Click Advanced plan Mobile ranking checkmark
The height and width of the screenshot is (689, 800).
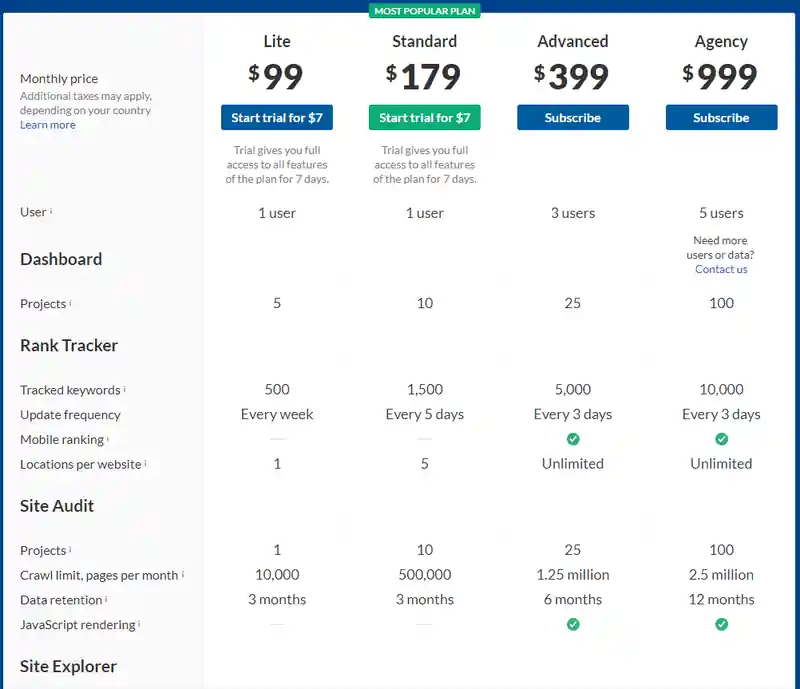tap(573, 439)
